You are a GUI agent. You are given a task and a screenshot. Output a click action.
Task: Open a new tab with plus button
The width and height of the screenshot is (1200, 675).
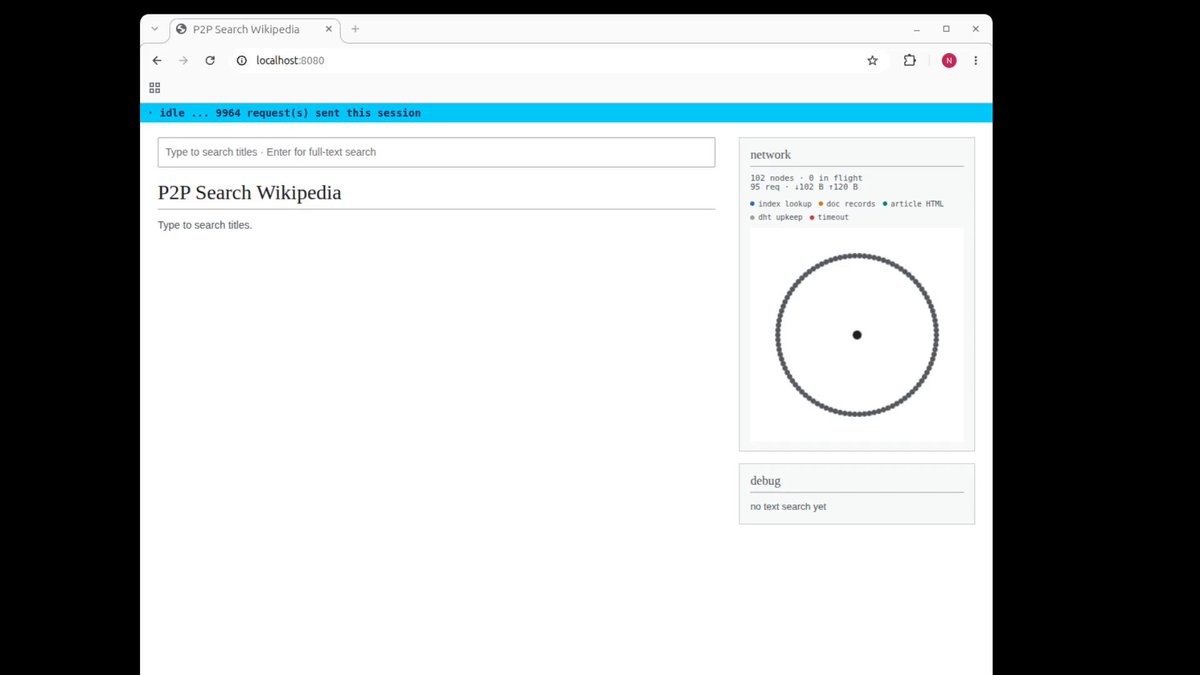pyautogui.click(x=355, y=29)
